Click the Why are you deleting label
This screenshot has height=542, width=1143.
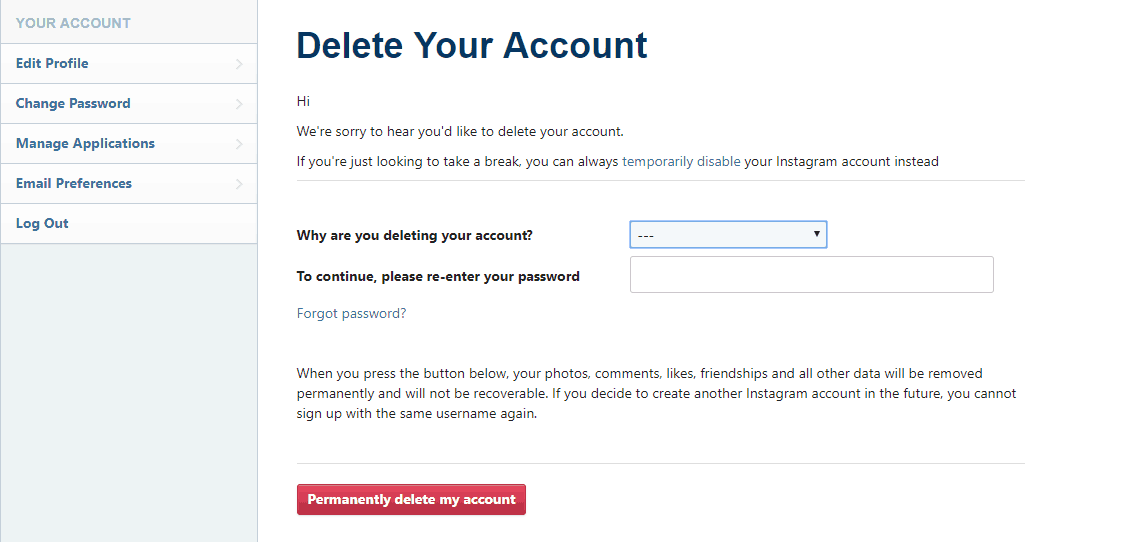[x=415, y=236]
